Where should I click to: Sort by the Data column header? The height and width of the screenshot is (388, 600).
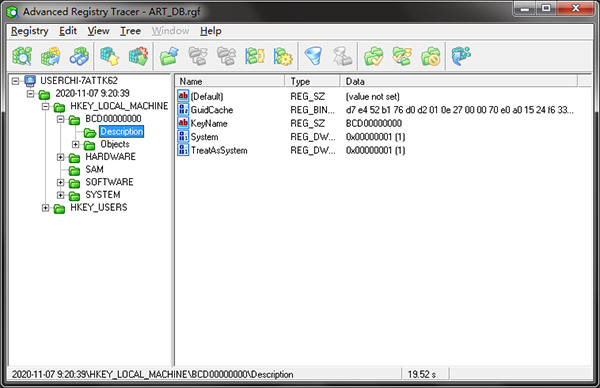[459, 81]
